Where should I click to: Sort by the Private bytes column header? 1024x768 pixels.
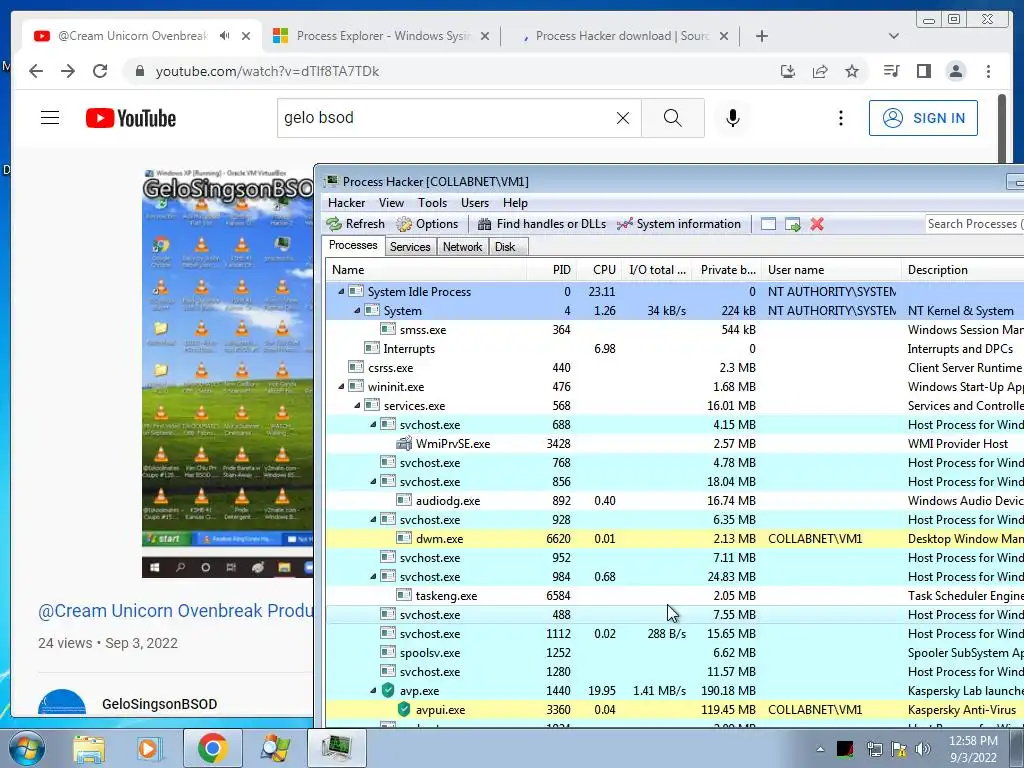pyautogui.click(x=727, y=270)
